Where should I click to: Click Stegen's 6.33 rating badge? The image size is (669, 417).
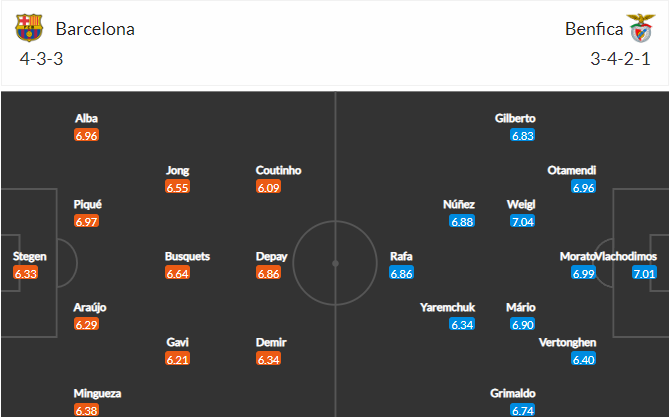[26, 273]
